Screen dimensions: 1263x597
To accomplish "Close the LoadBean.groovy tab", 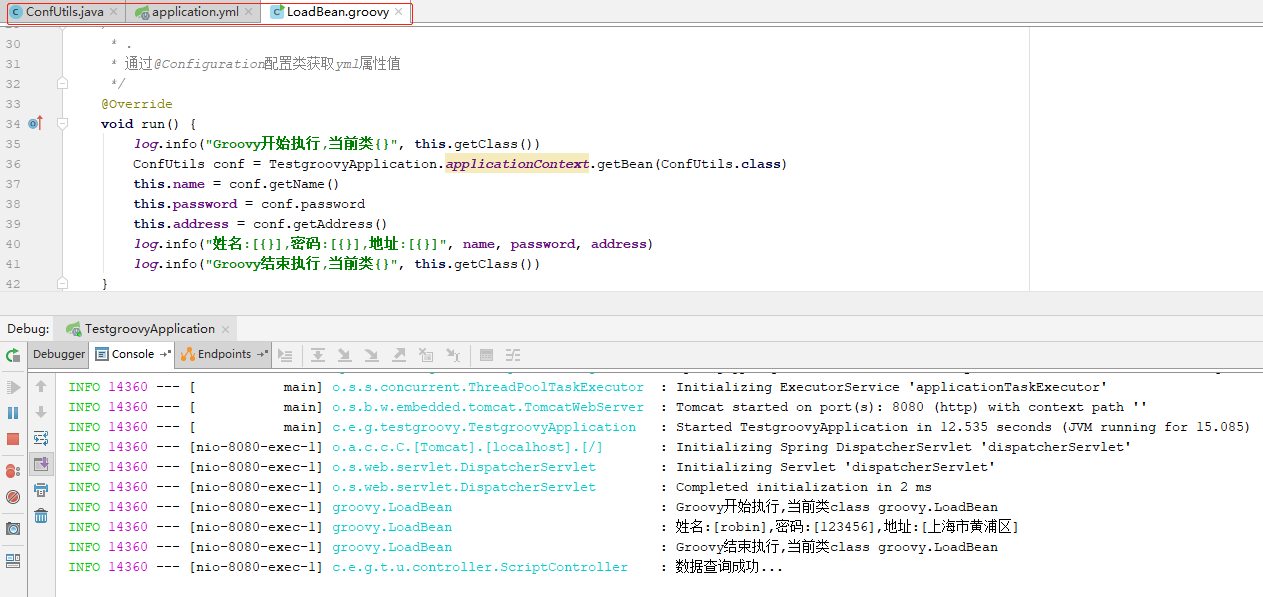I will click(x=399, y=13).
